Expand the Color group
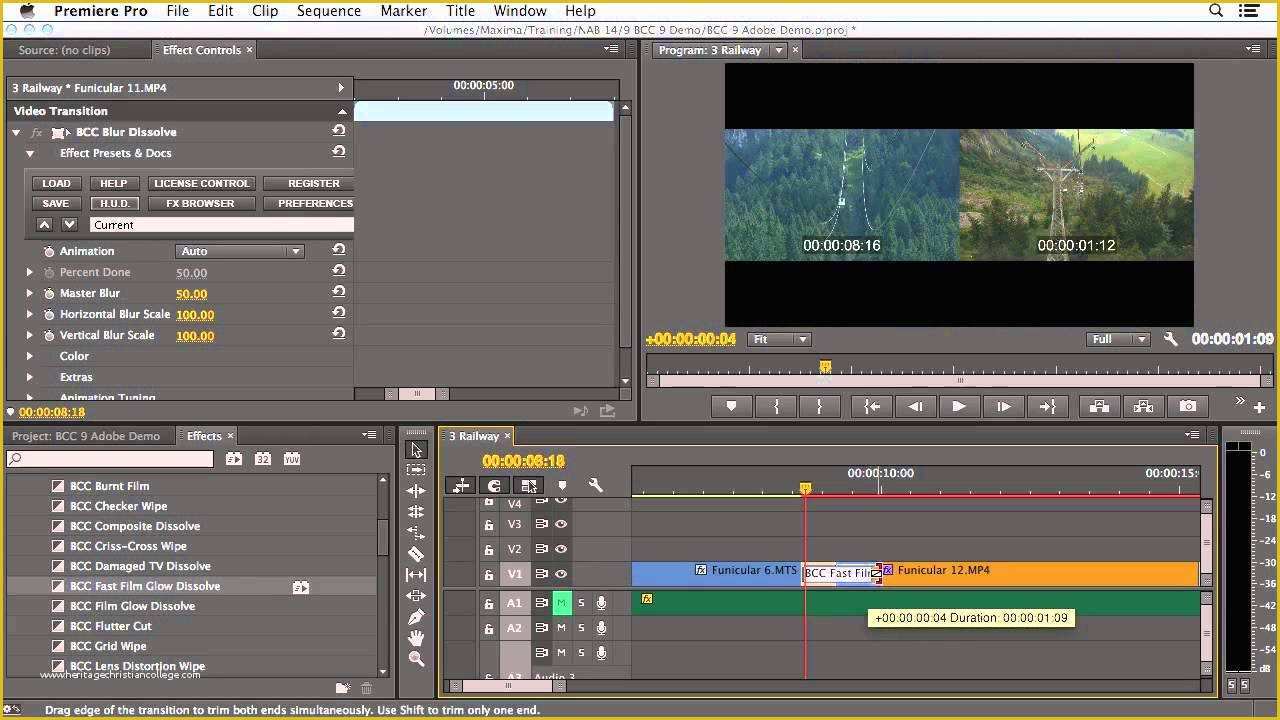The image size is (1280, 720). [30, 356]
